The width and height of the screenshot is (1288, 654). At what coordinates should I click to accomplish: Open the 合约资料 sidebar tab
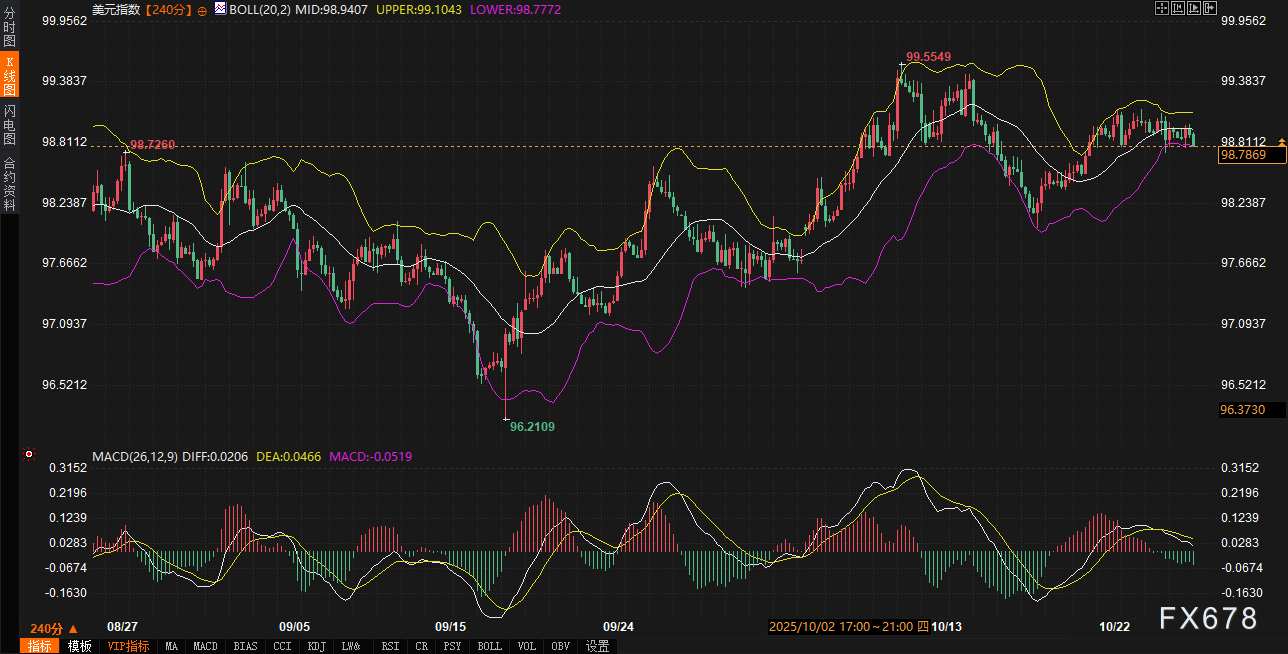pyautogui.click(x=9, y=184)
